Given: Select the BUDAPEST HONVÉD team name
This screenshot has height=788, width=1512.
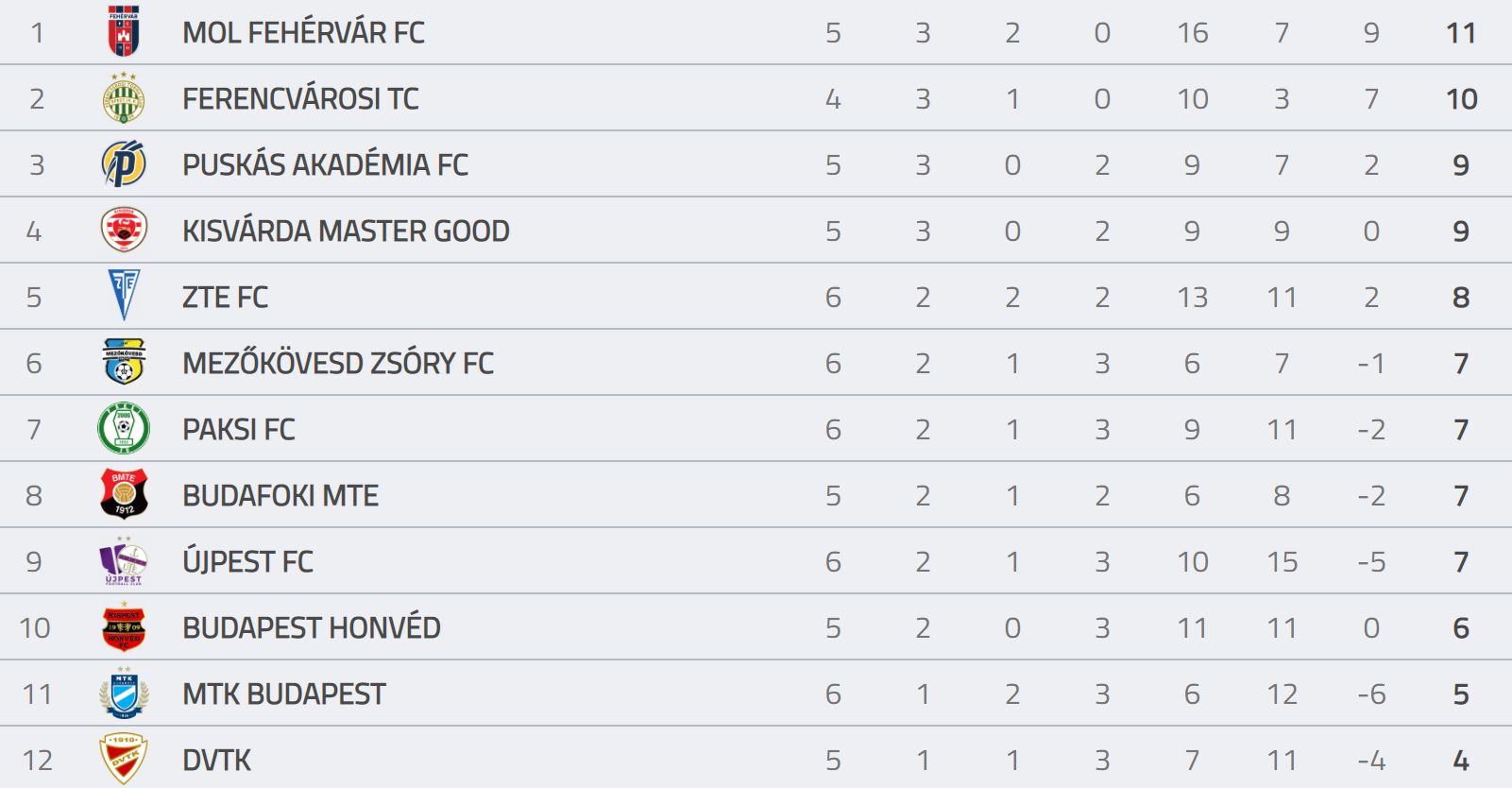Looking at the screenshot, I should point(312,627).
